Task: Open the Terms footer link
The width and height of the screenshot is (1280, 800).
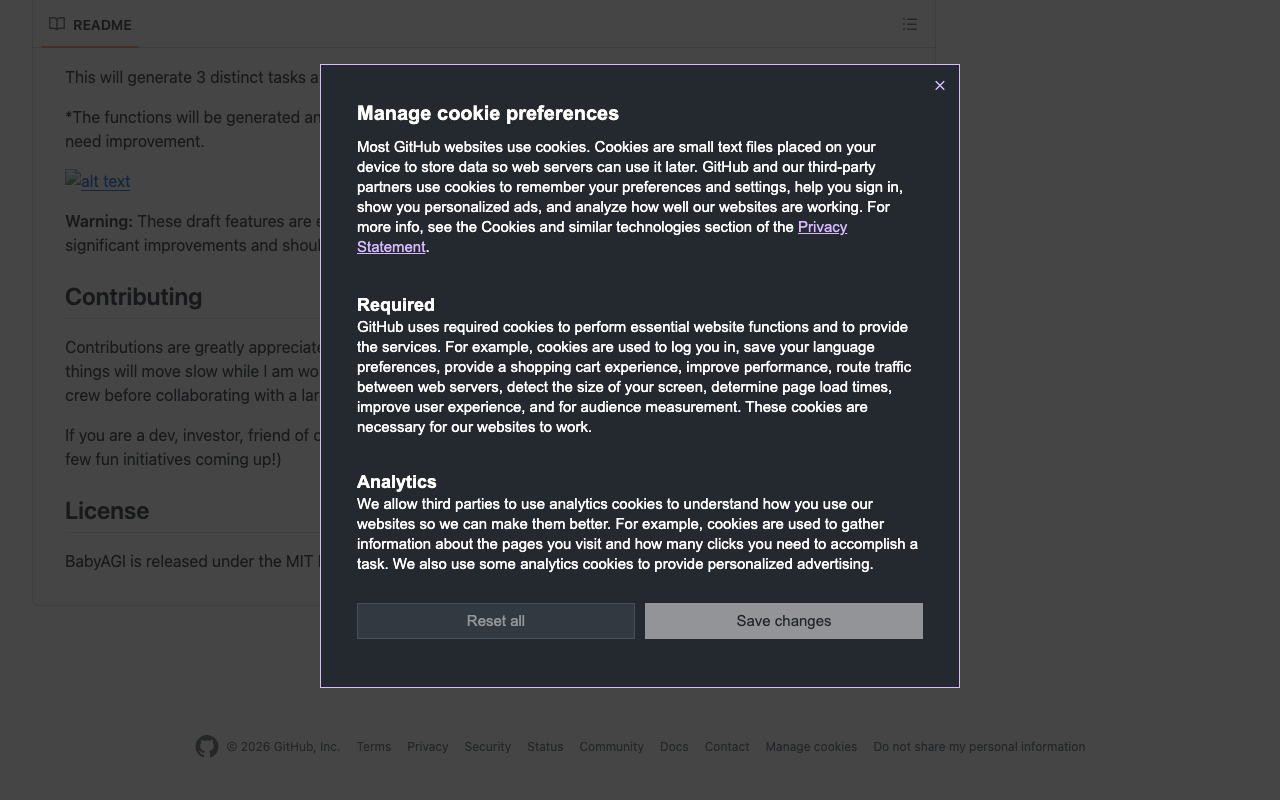Action: 374,747
